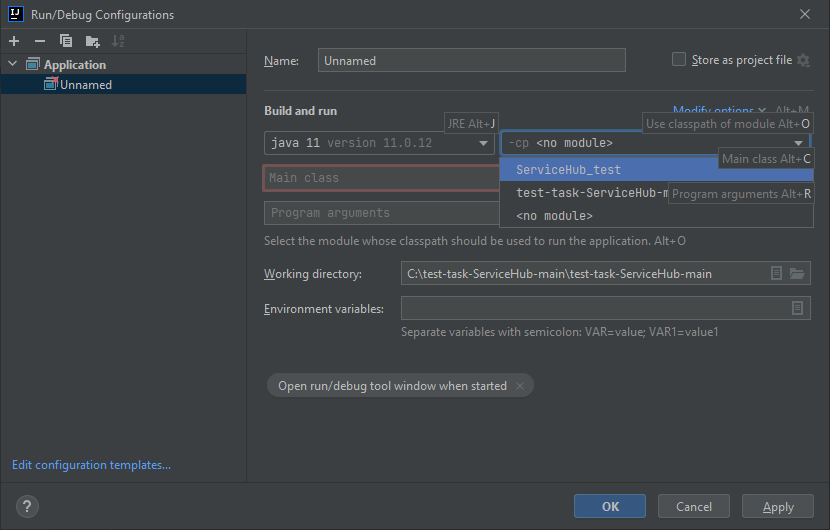Remove the selected configuration with minus icon
Image resolution: width=830 pixels, height=530 pixels.
pos(40,41)
